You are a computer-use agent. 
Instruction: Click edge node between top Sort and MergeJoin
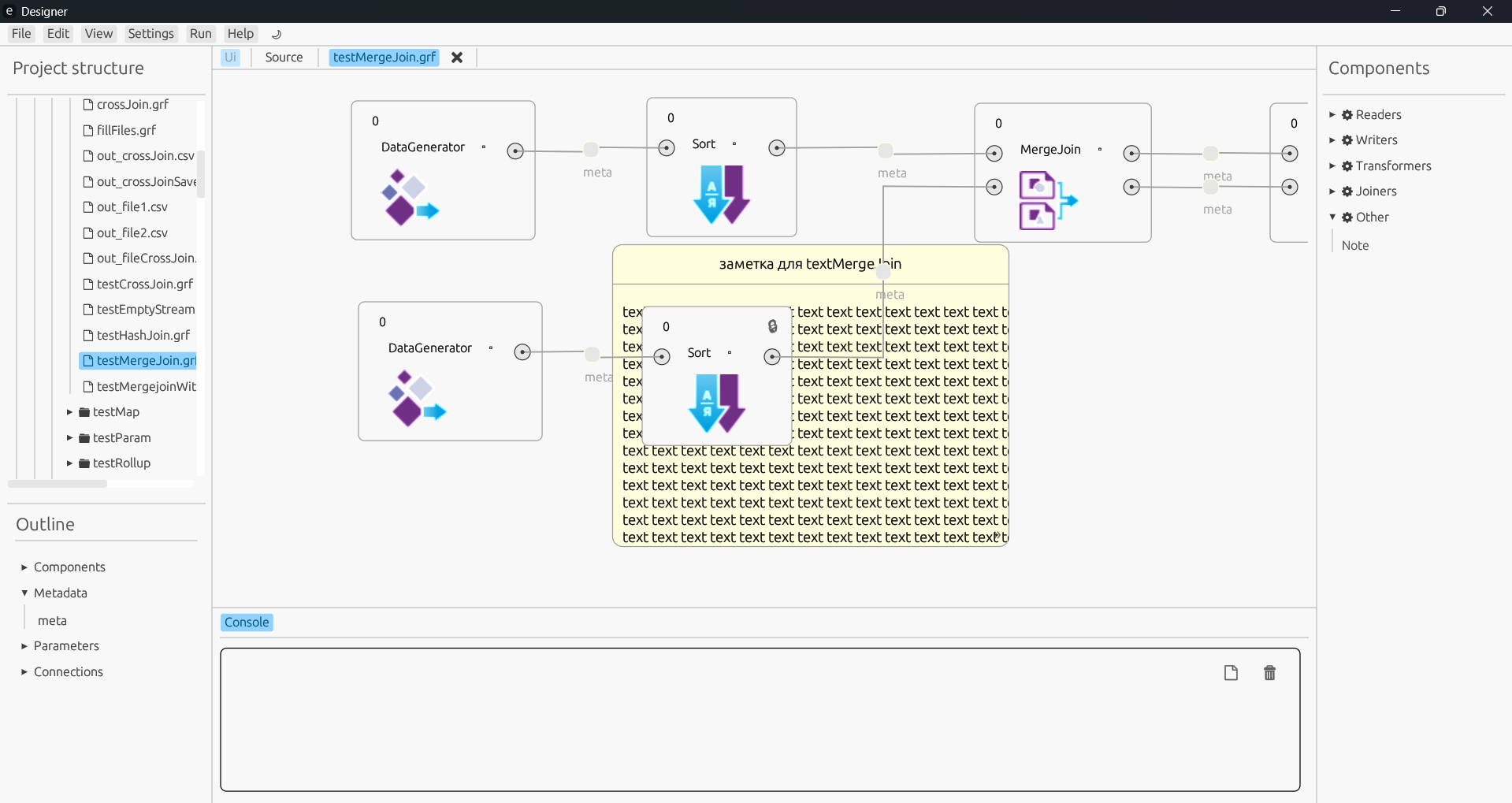point(886,150)
